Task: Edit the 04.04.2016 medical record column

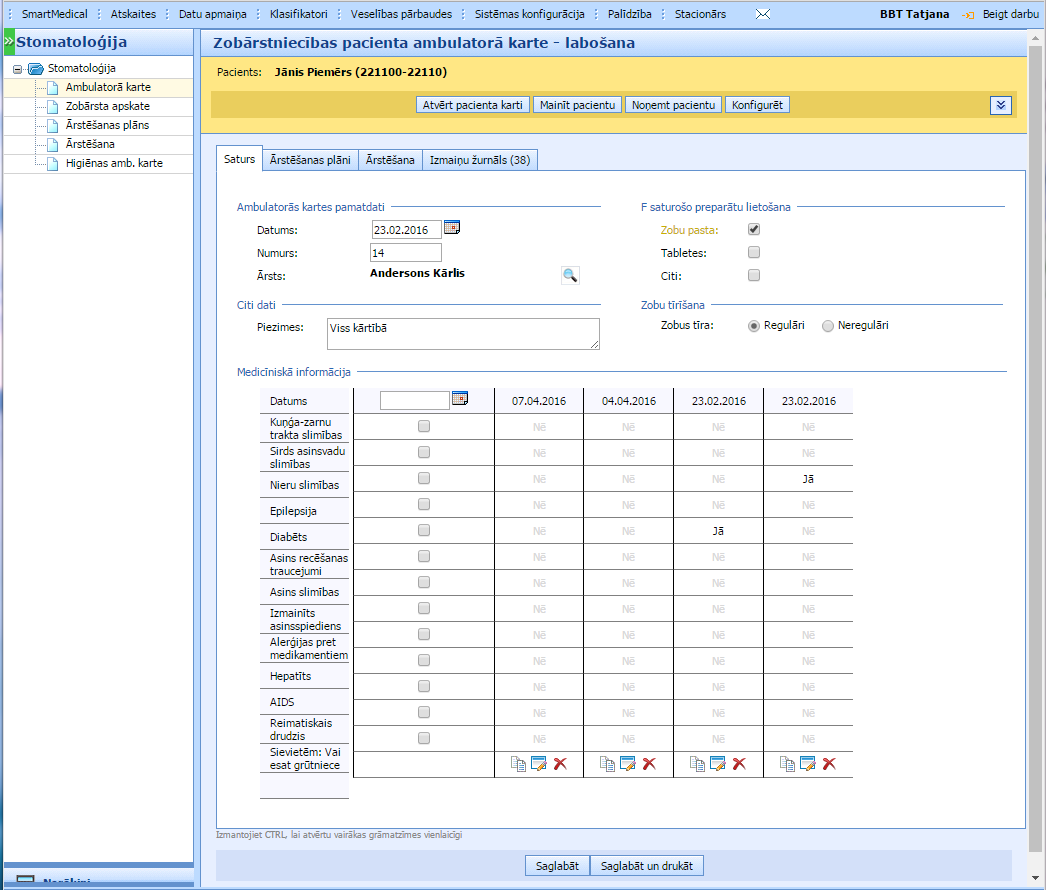Action: (628, 764)
